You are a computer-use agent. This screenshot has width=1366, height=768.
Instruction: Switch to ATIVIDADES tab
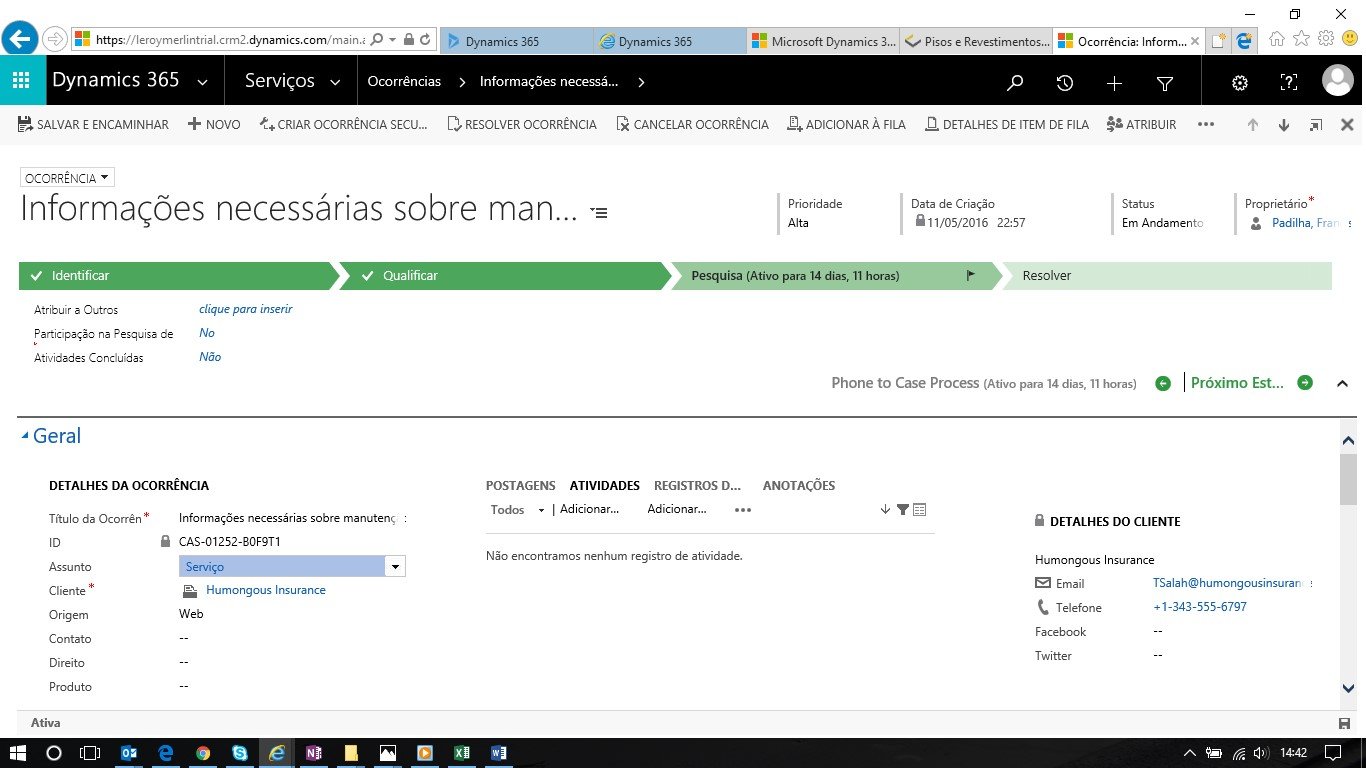605,486
